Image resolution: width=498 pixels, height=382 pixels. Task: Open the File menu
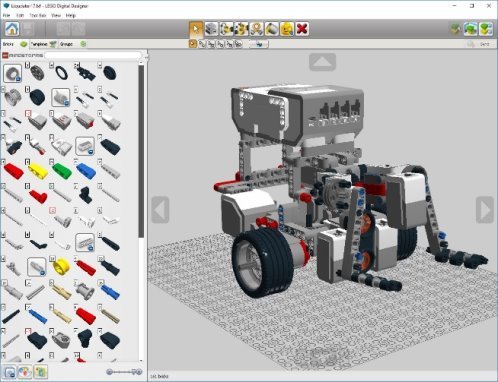click(x=6, y=15)
